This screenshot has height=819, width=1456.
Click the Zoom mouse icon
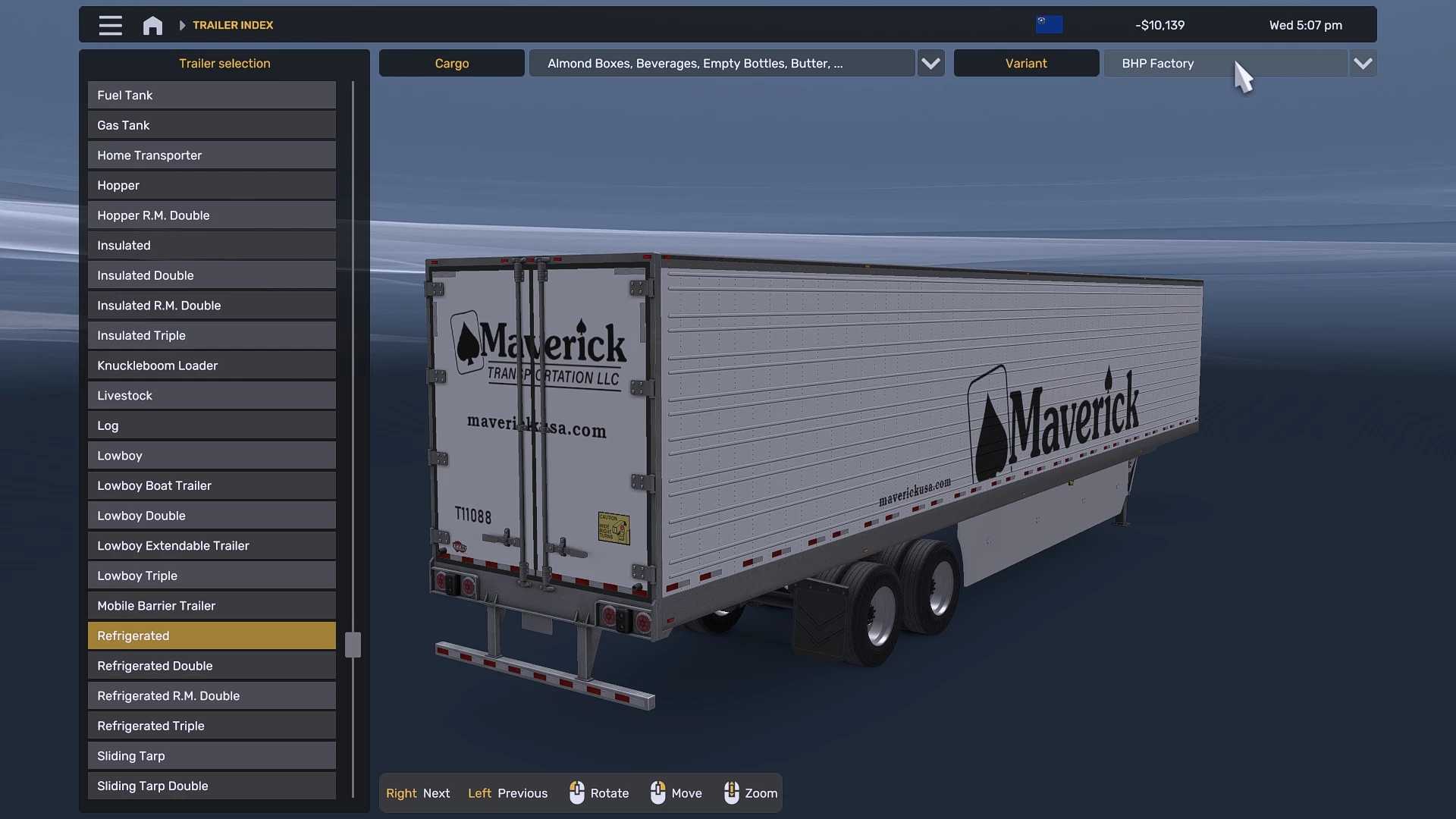[x=731, y=792]
